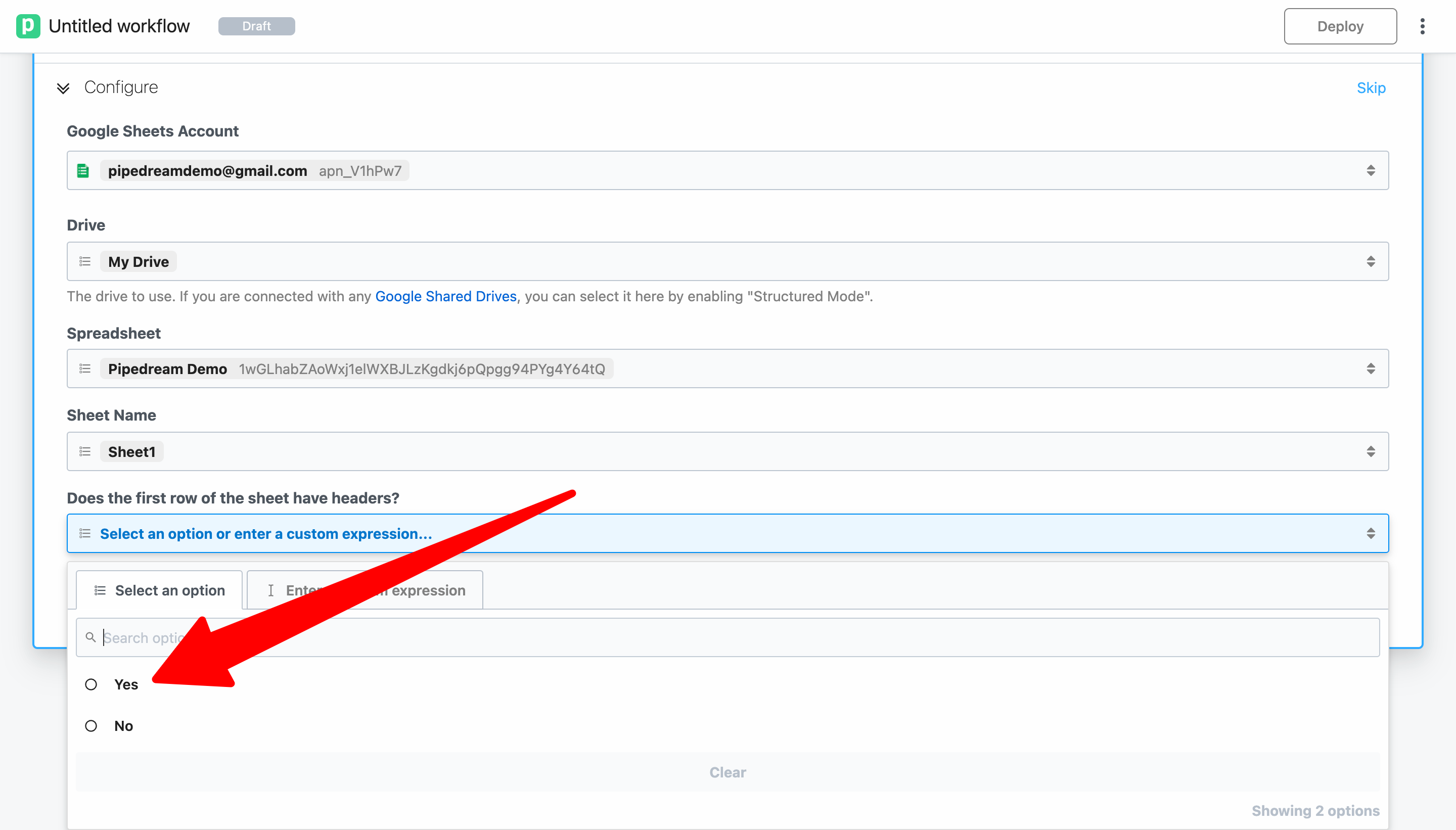
Task: Click the Pipedream logo icon
Action: click(28, 26)
